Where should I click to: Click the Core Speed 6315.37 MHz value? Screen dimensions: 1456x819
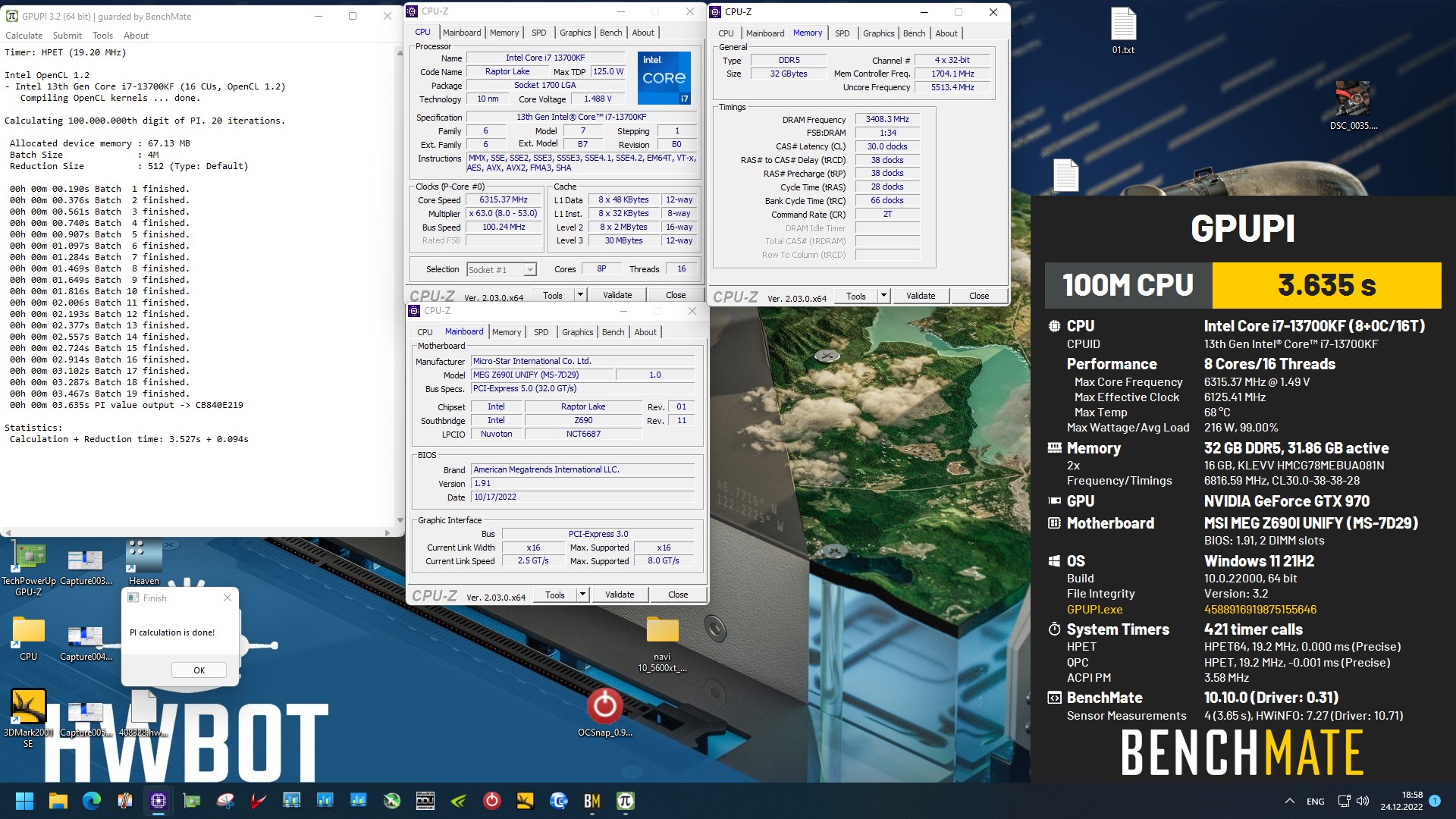[x=504, y=200]
